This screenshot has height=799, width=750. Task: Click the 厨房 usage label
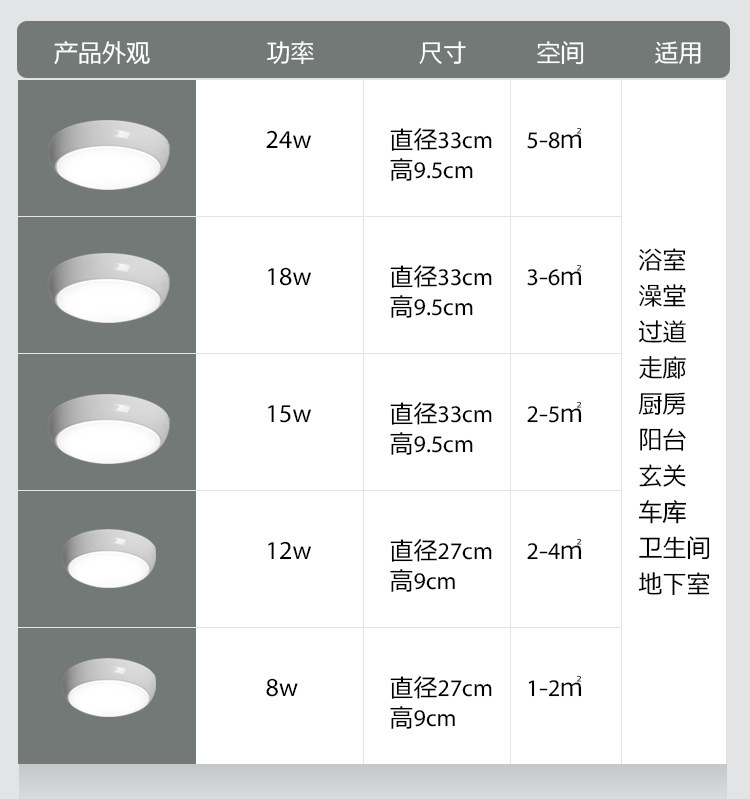(662, 404)
